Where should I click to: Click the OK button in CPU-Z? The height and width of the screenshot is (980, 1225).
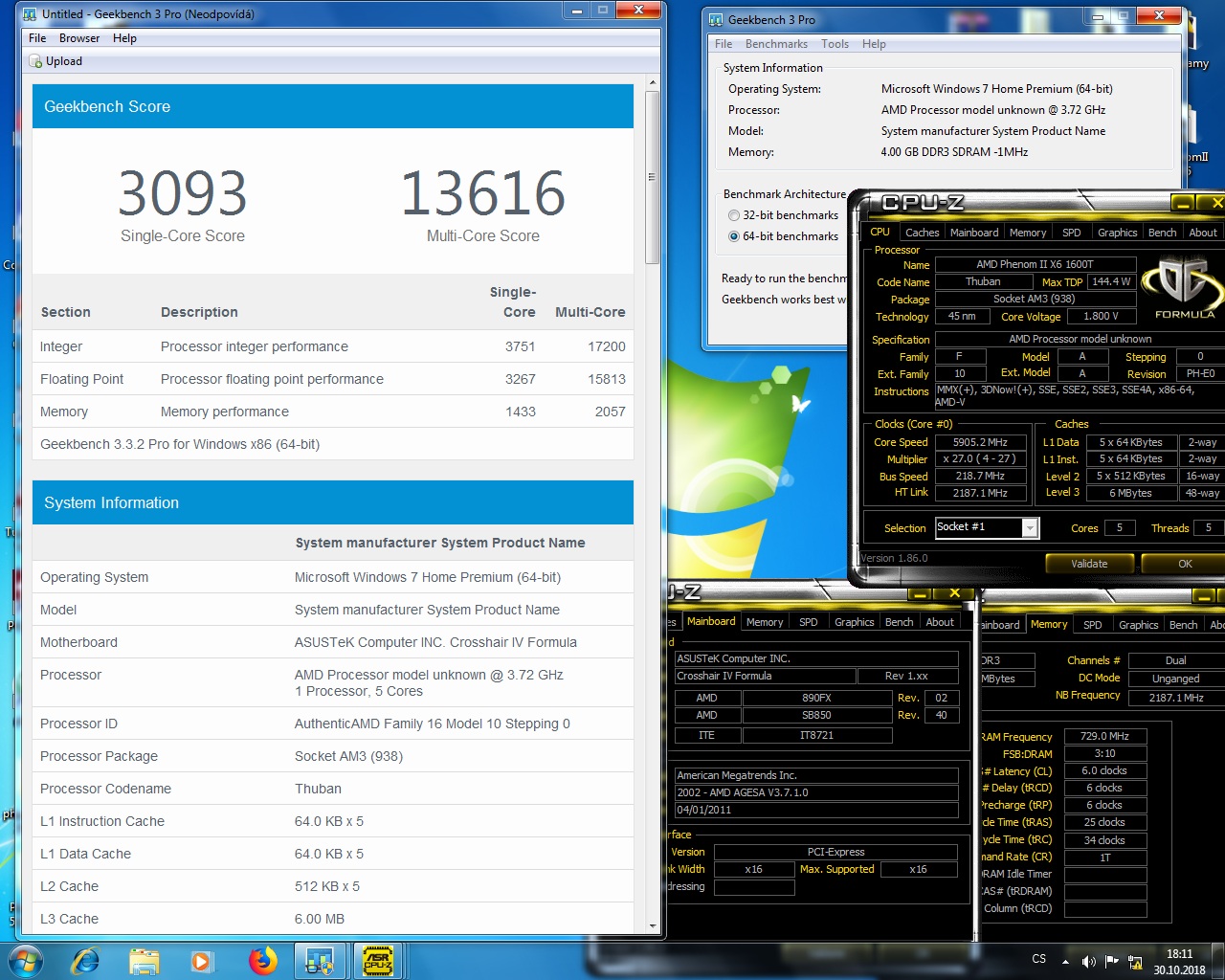[x=1185, y=564]
